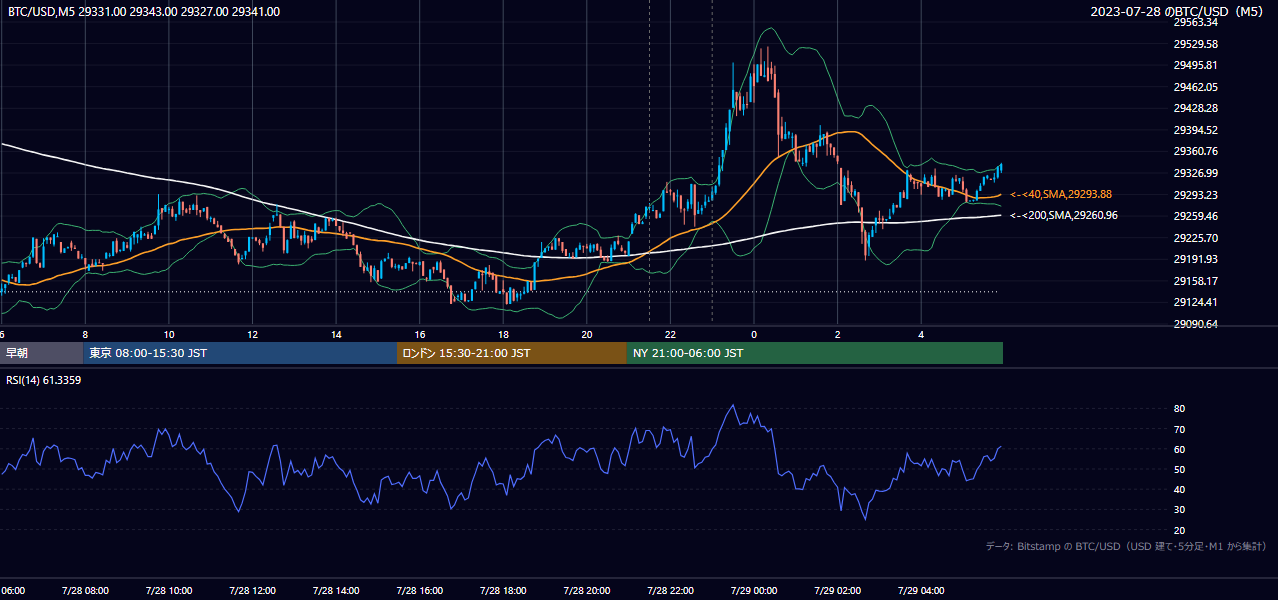
Task: Click hour label 16 under price chart
Action: click(x=420, y=335)
